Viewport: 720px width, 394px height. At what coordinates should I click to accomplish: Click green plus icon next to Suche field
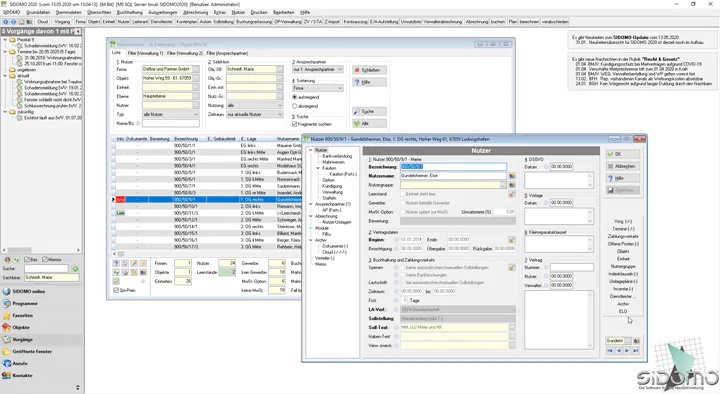tap(75, 269)
